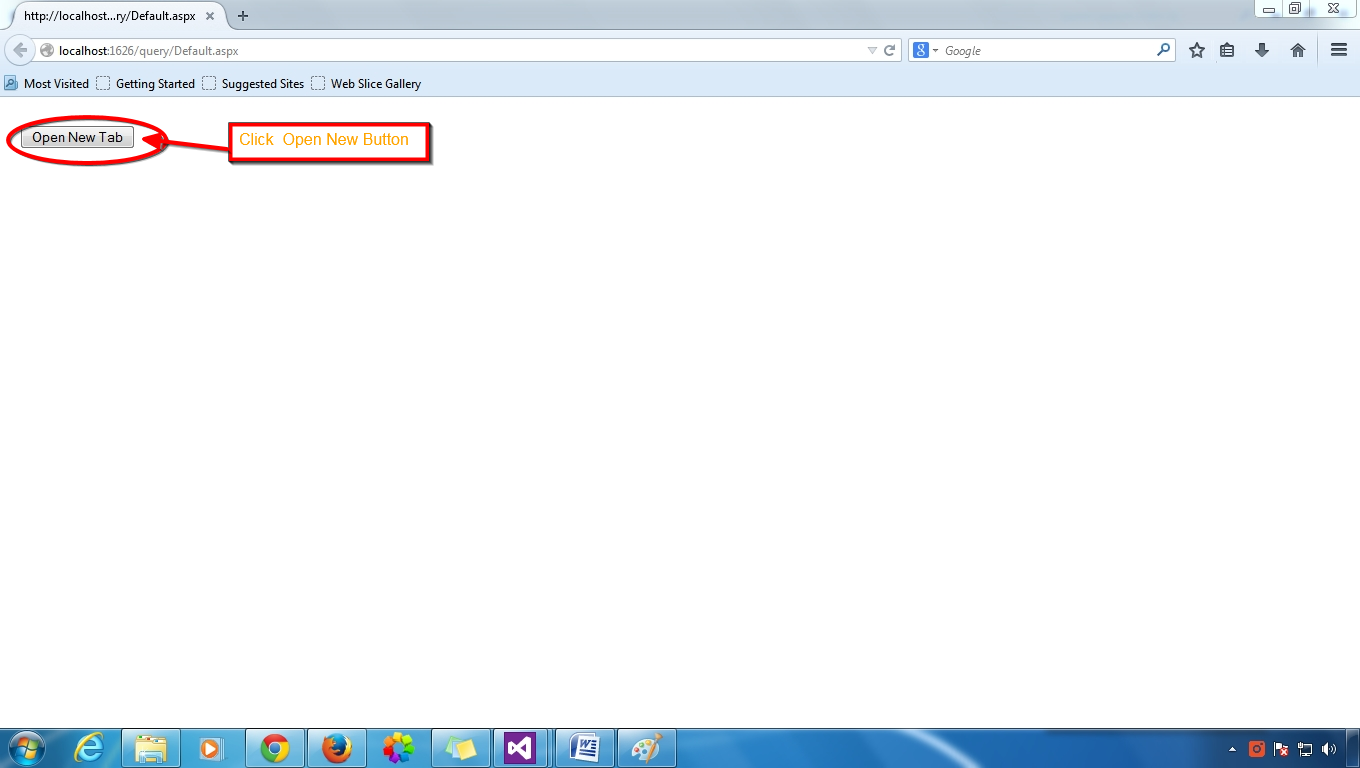Switch to Paint in the taskbar
1360x768 pixels.
[x=647, y=748]
